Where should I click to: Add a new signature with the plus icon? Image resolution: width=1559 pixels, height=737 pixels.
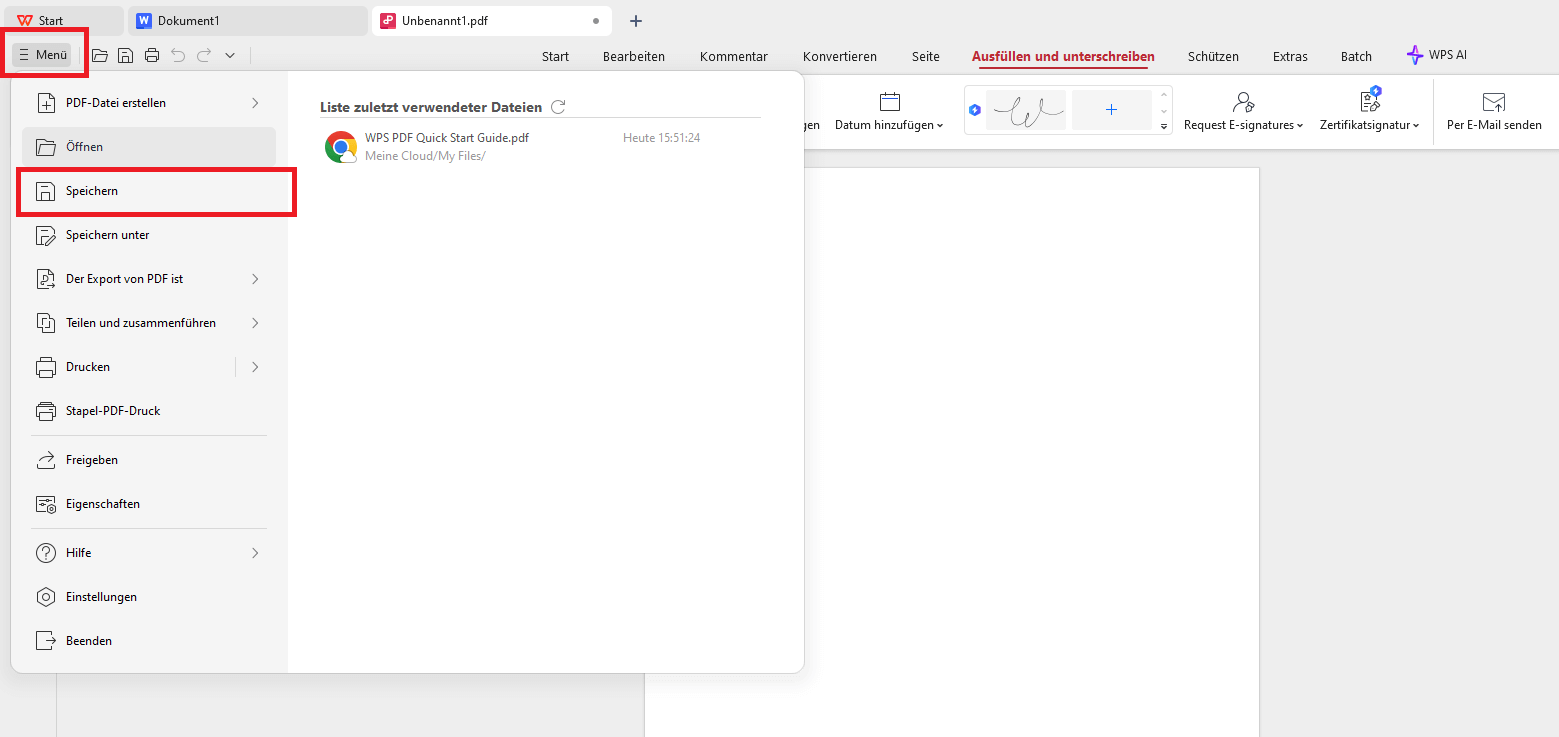tap(1111, 109)
